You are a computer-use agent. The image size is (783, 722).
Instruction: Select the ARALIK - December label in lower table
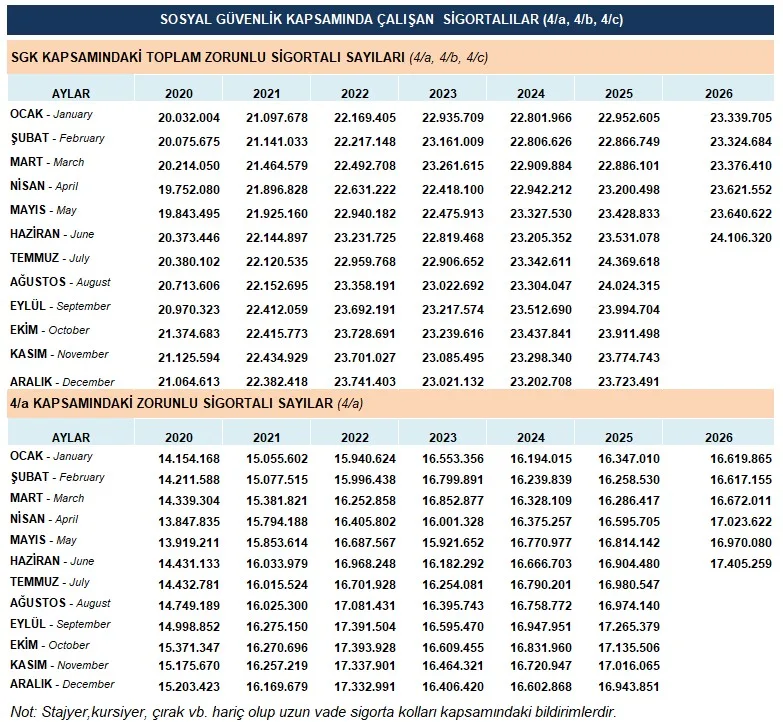click(62, 684)
